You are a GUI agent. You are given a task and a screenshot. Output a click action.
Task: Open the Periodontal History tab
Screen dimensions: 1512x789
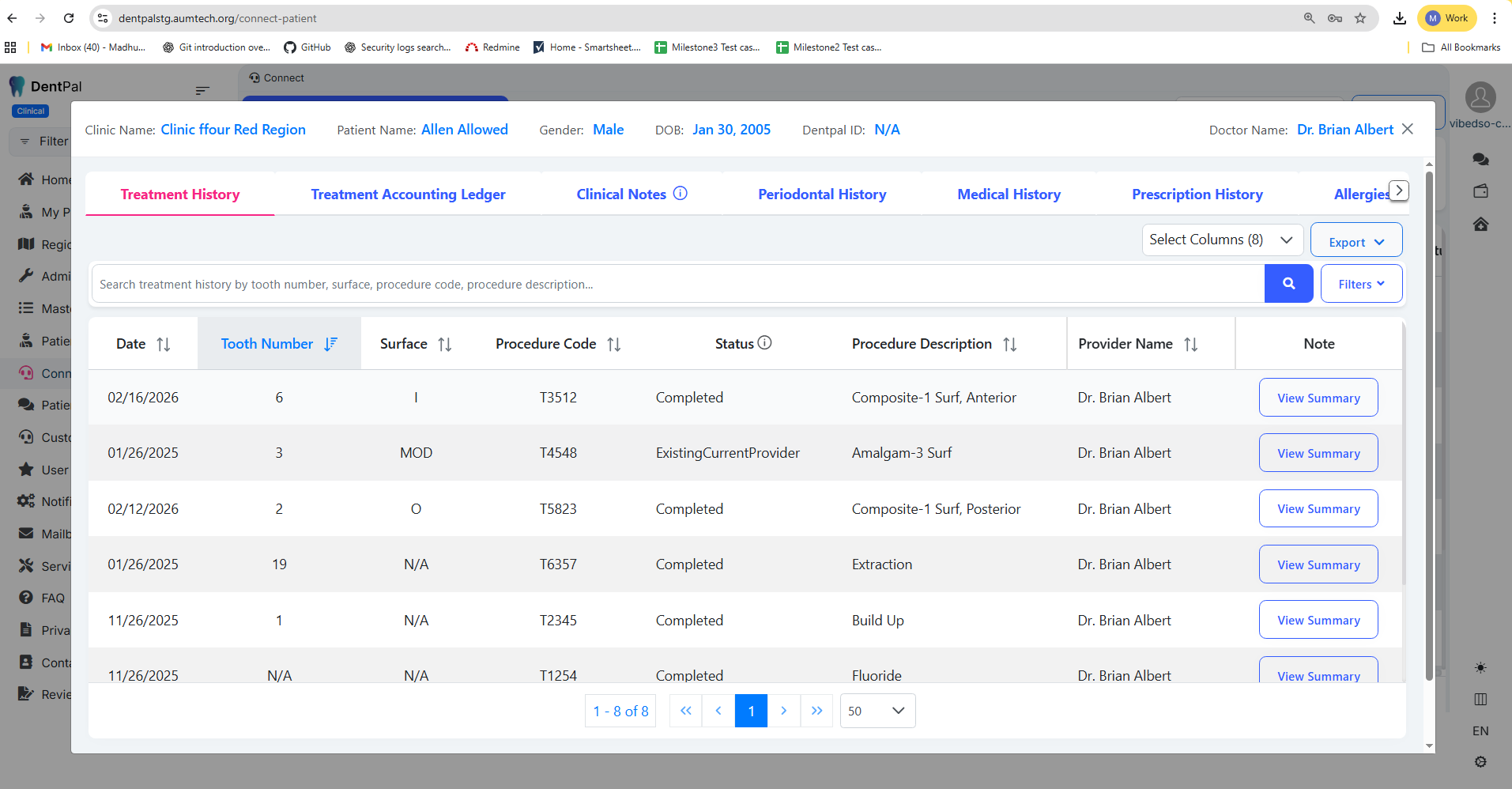coord(821,194)
